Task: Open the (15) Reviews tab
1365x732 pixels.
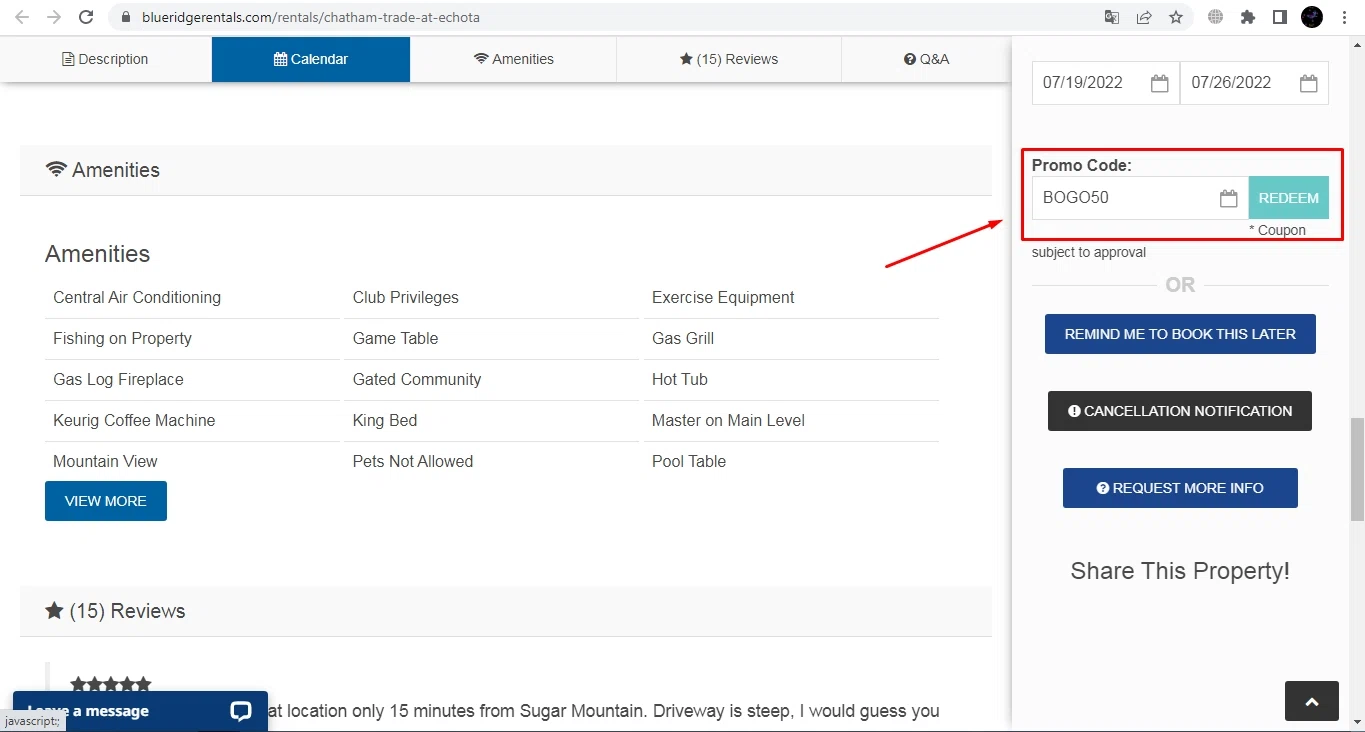Action: coord(729,59)
